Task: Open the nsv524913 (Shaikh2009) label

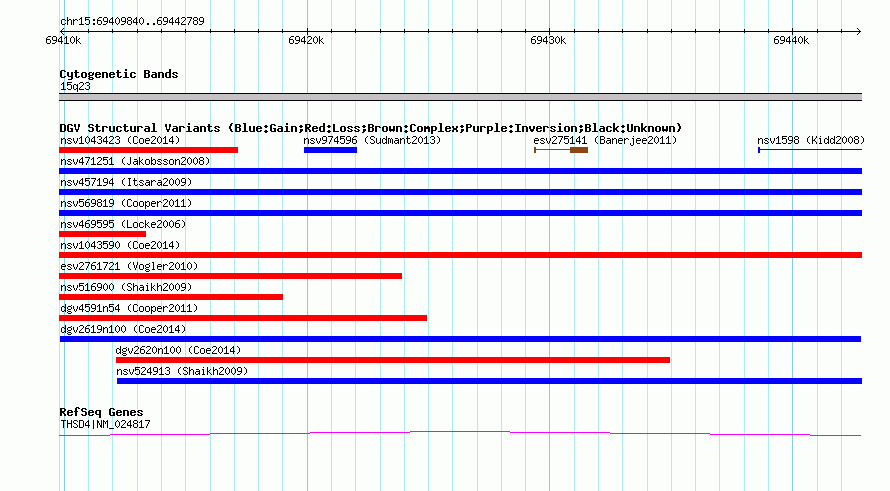Action: coord(182,371)
